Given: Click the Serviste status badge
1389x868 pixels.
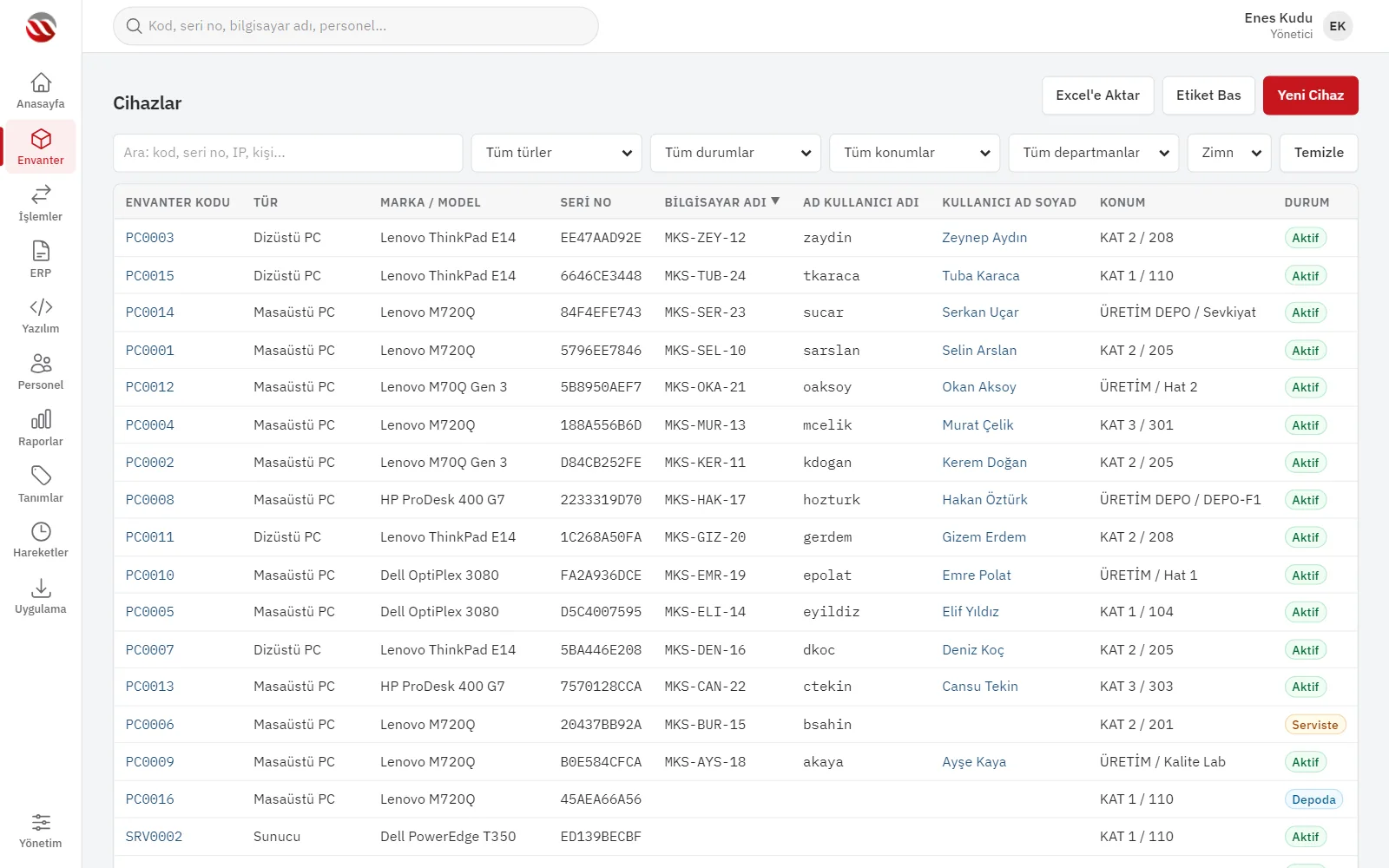Looking at the screenshot, I should [1314, 725].
